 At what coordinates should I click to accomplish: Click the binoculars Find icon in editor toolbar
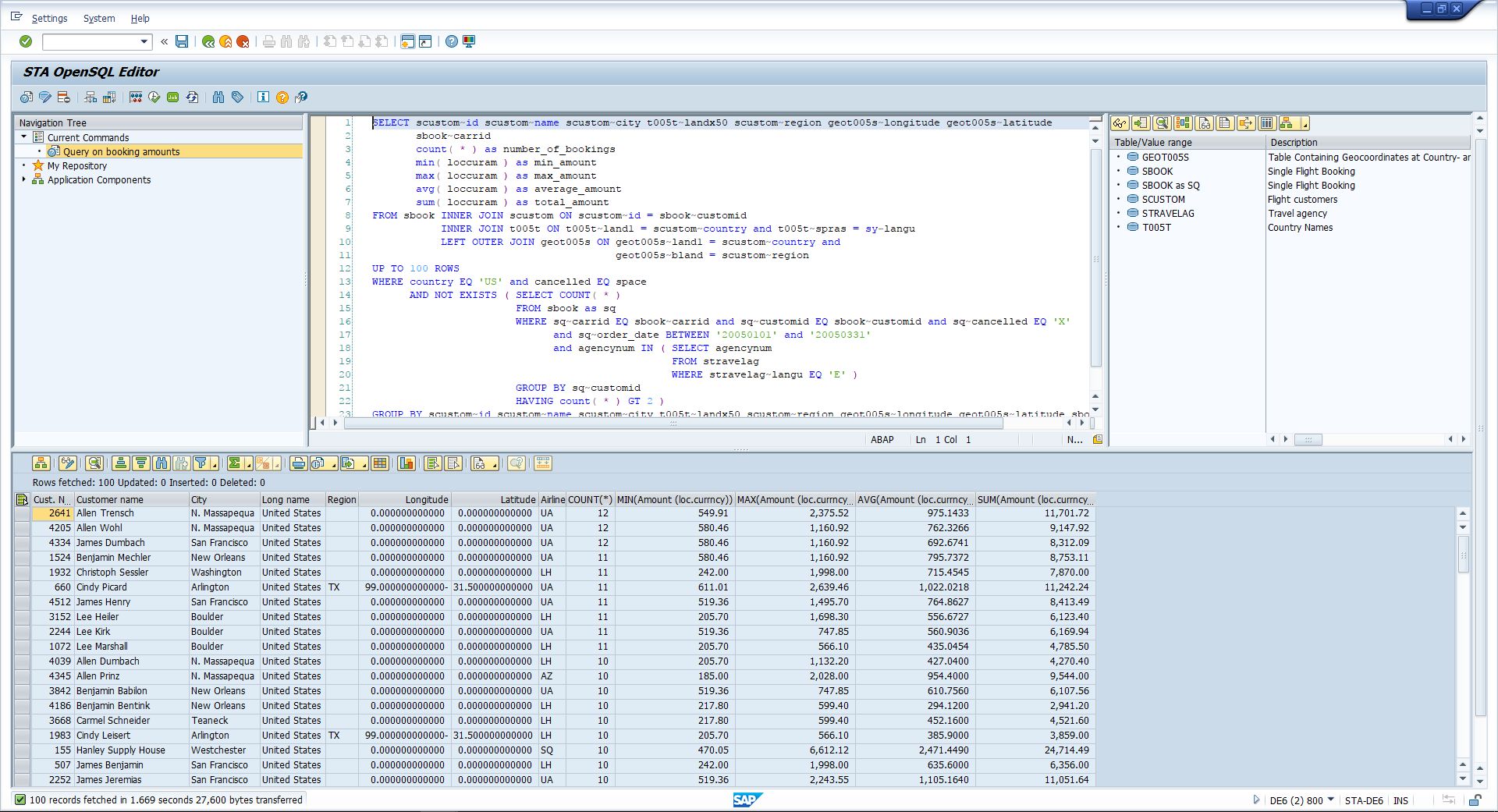(218, 97)
